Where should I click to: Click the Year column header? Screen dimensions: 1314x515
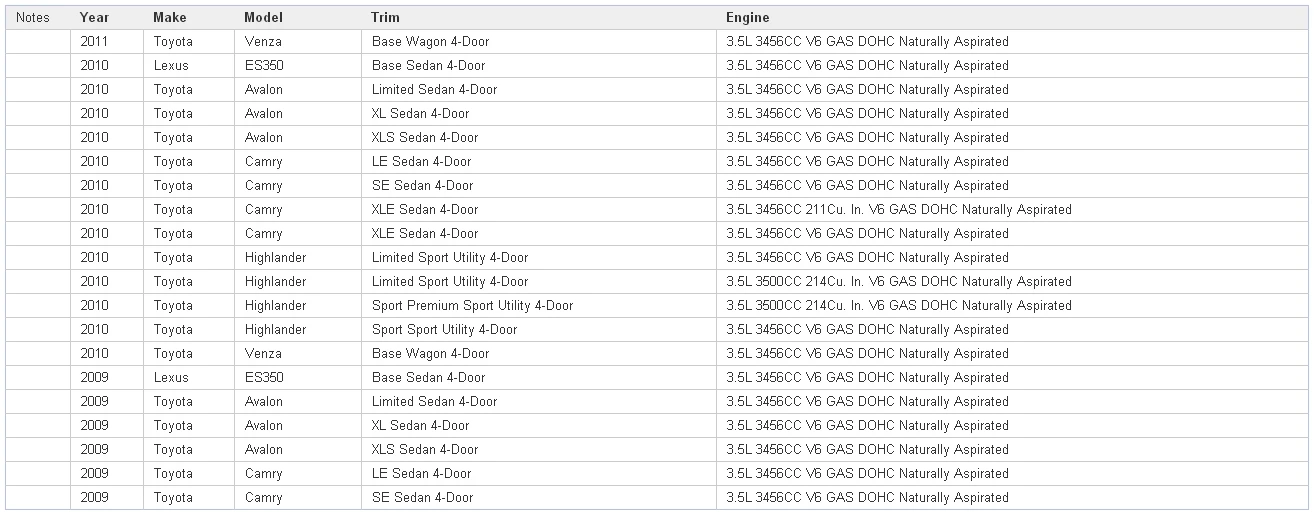pos(94,17)
